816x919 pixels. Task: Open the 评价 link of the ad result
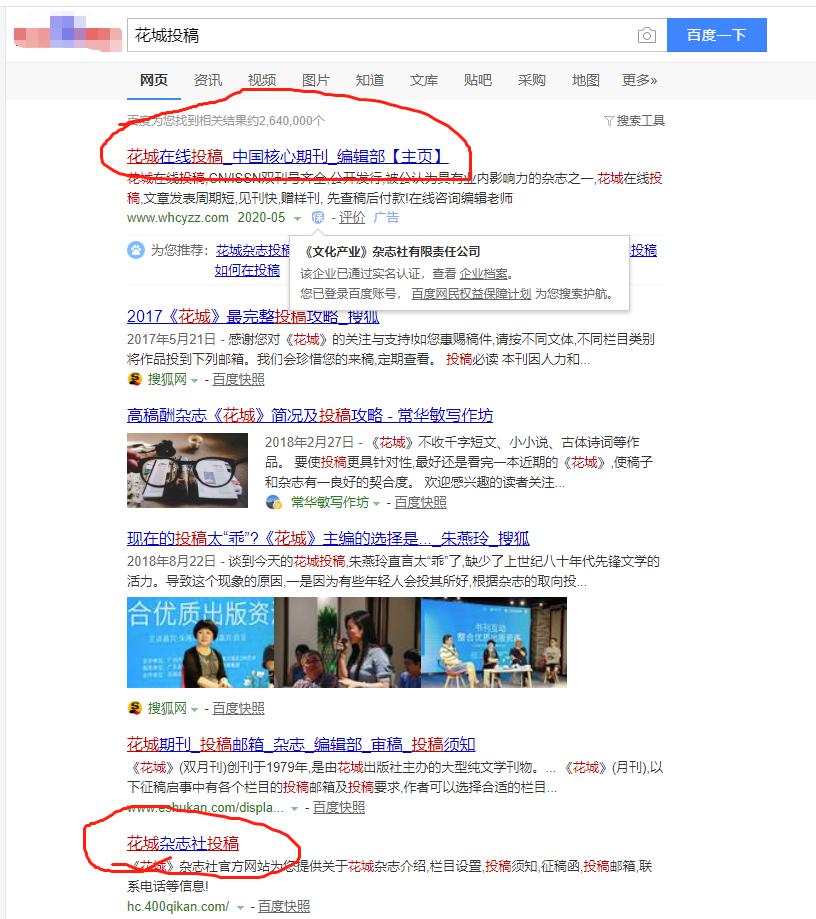click(352, 217)
